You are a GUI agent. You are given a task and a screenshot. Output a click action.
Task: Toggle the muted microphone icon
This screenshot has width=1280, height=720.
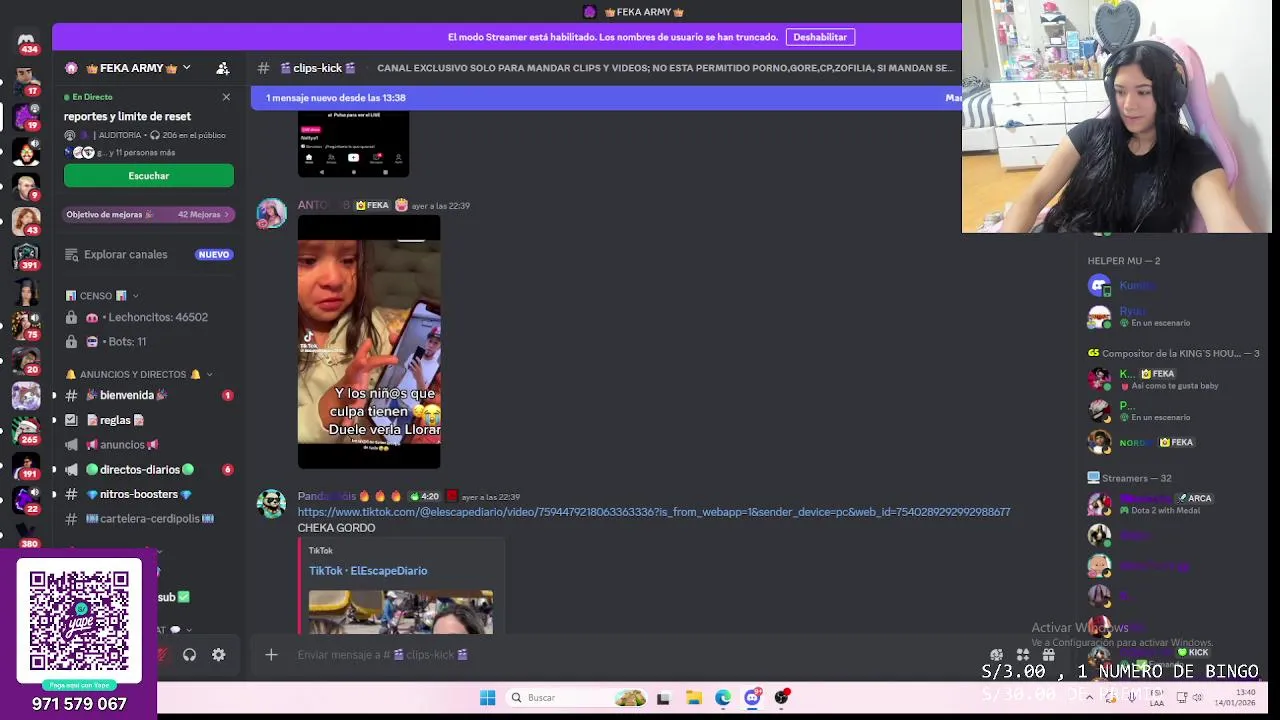(161, 655)
